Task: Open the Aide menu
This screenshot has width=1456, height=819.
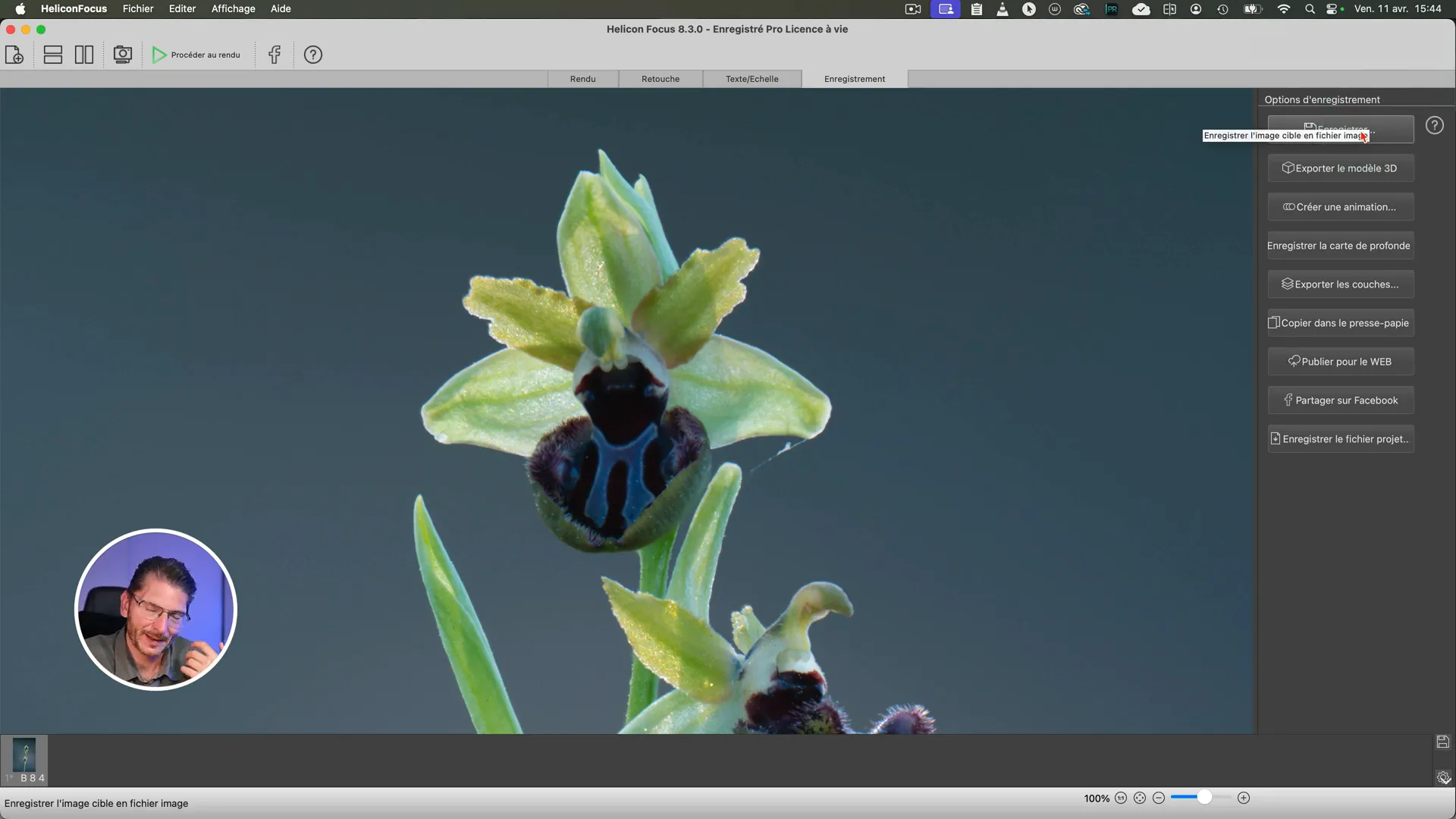Action: (281, 9)
